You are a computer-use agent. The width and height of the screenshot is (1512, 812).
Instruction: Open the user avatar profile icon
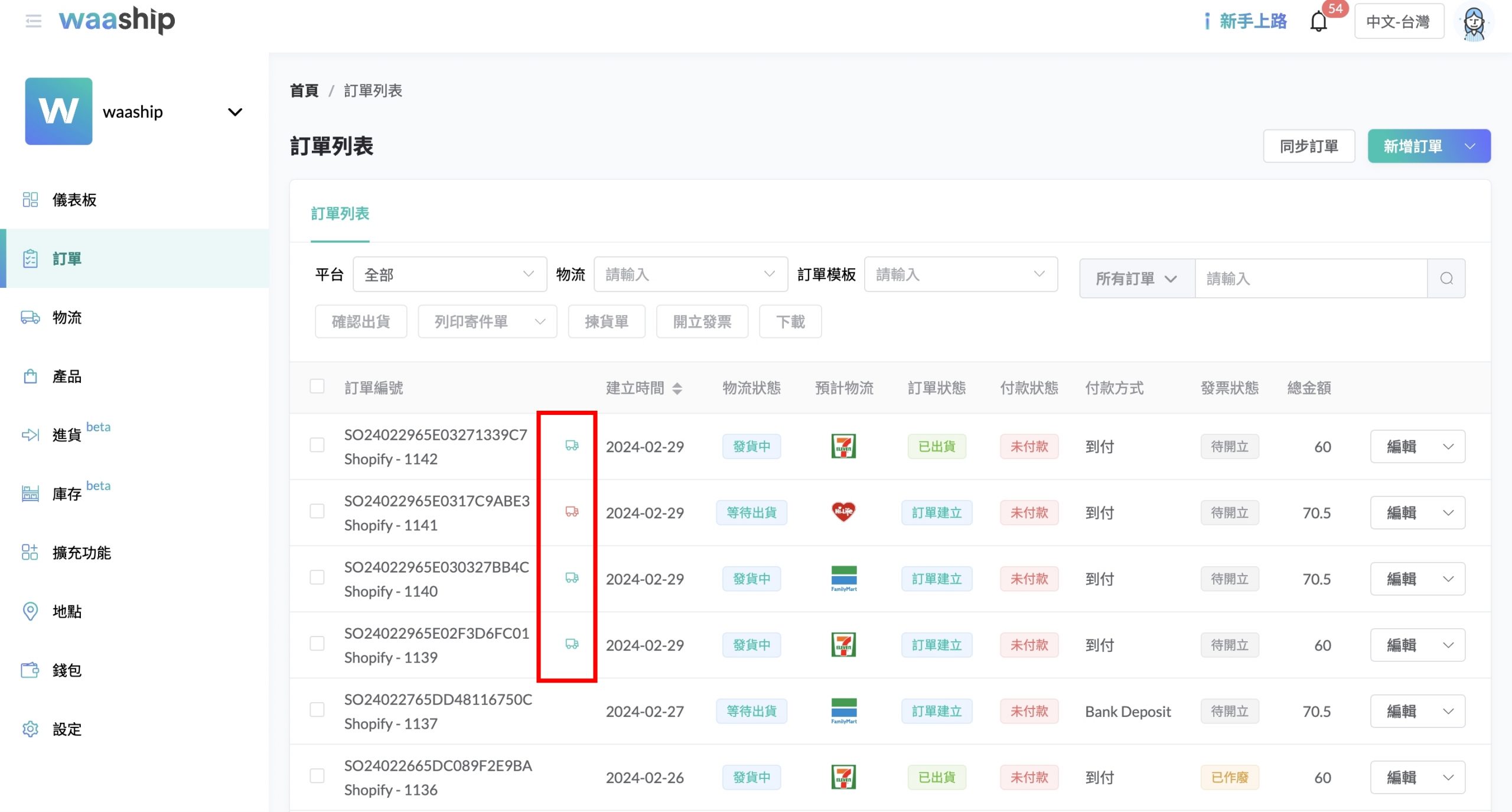coord(1474,24)
